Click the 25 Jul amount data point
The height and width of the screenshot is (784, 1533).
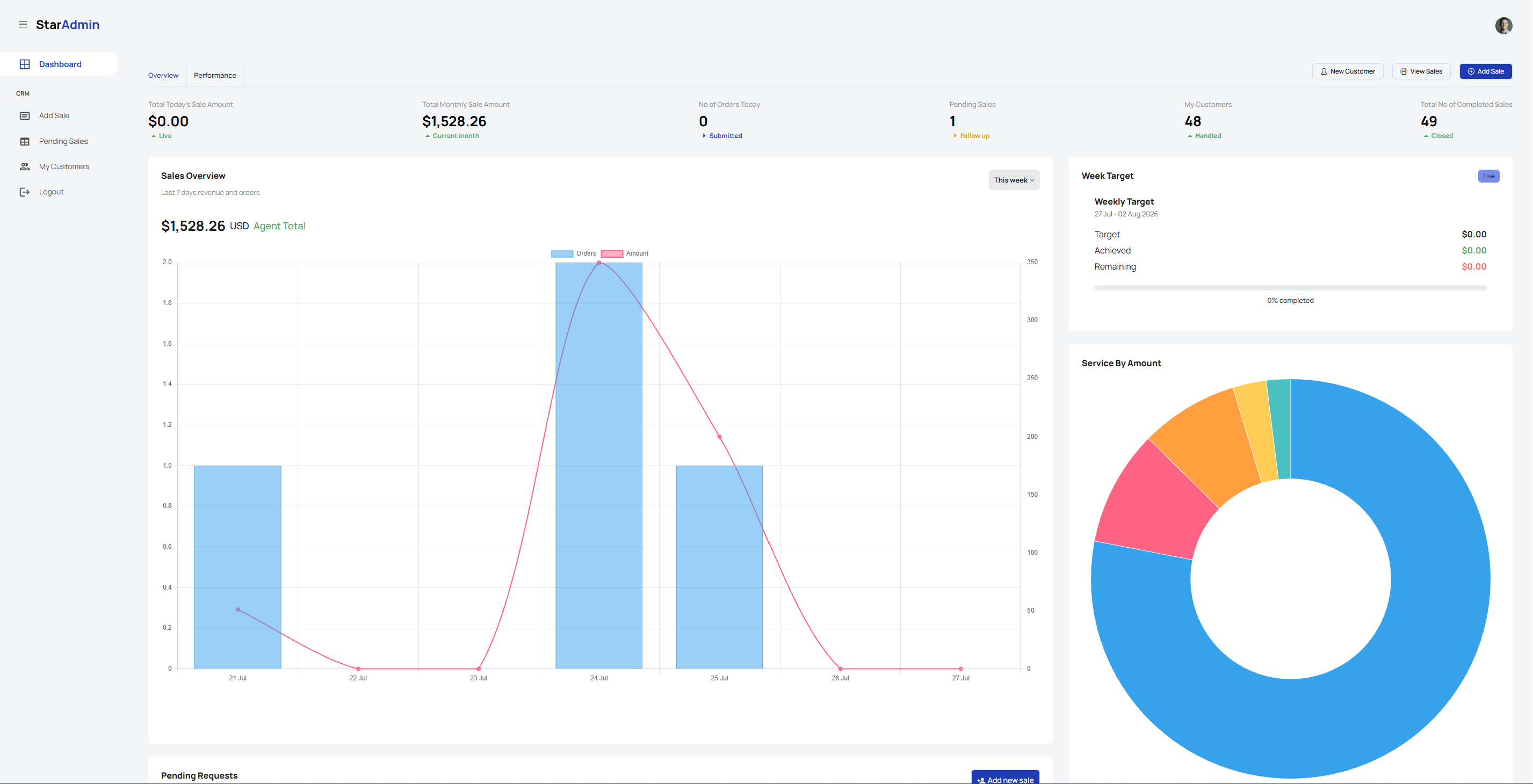[719, 437]
